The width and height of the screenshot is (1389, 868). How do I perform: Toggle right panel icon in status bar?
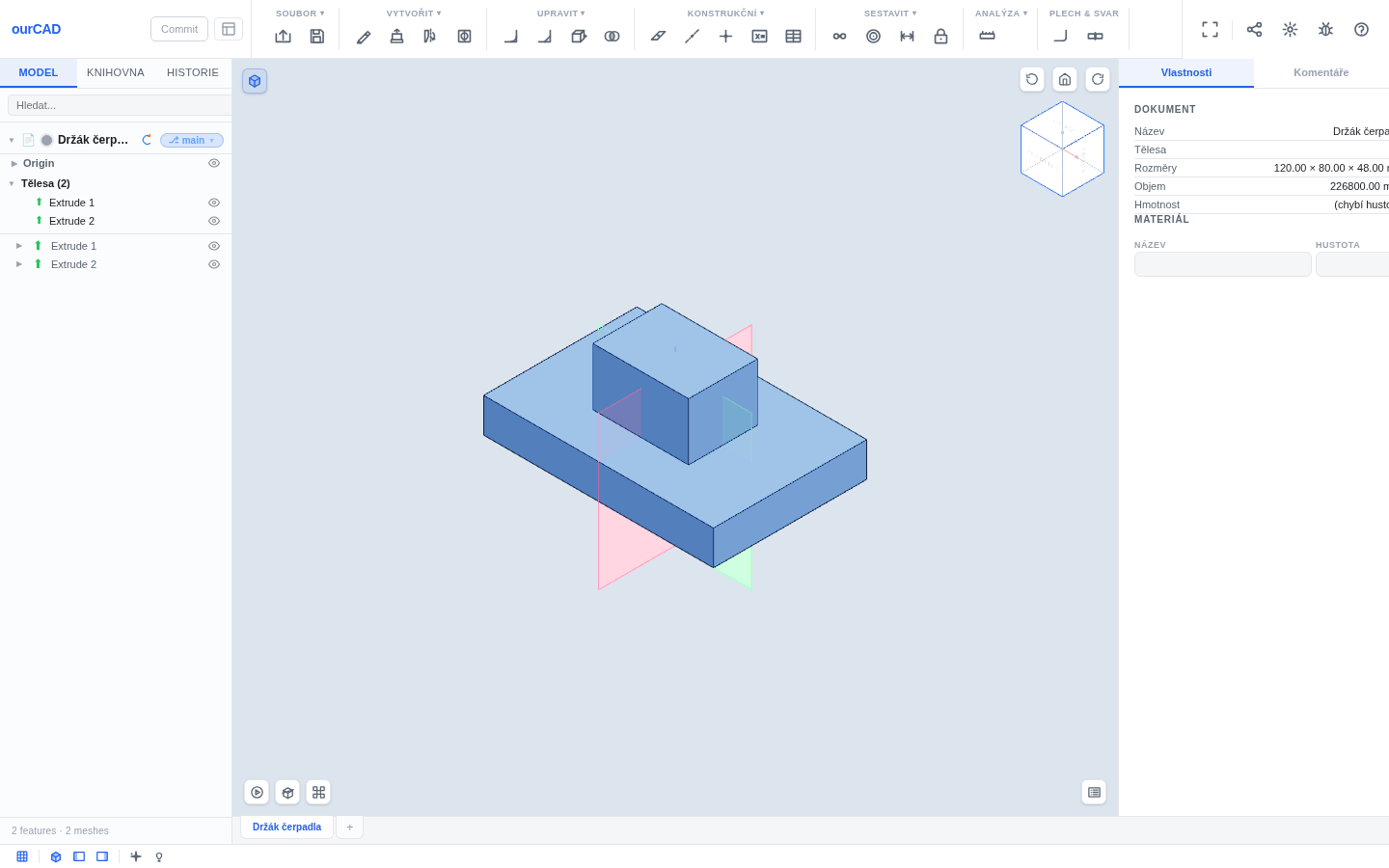coord(102,856)
